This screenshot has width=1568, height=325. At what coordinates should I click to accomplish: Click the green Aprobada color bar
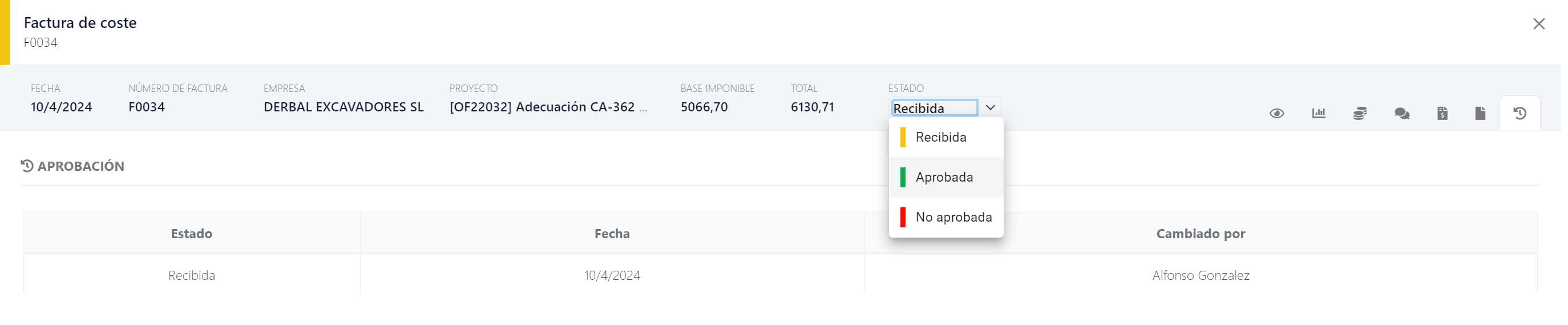pos(903,178)
